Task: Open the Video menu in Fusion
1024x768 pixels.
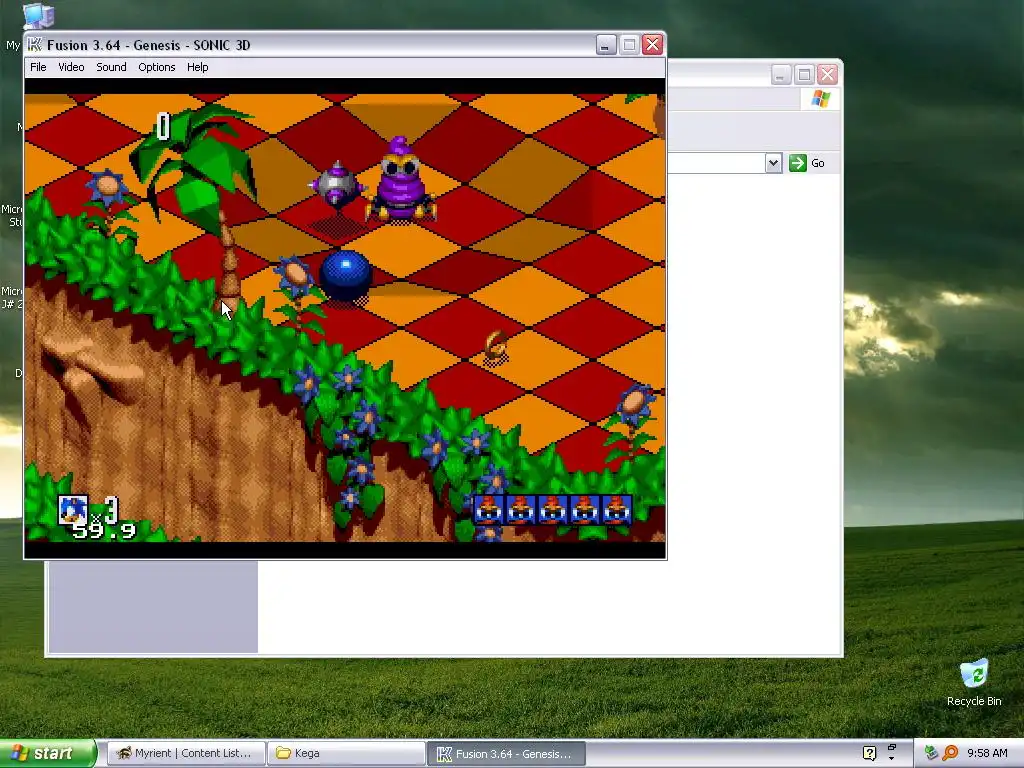Action: click(x=71, y=67)
